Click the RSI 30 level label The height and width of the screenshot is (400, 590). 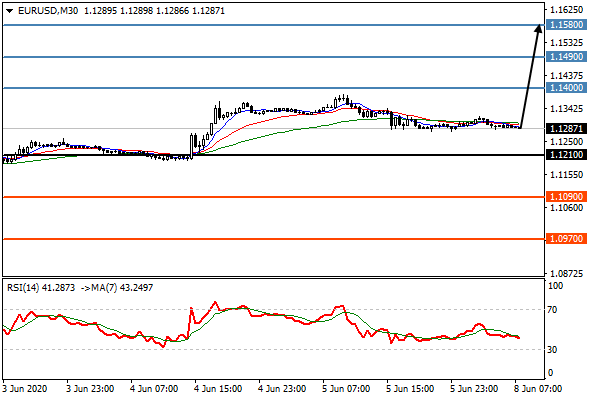[552, 350]
